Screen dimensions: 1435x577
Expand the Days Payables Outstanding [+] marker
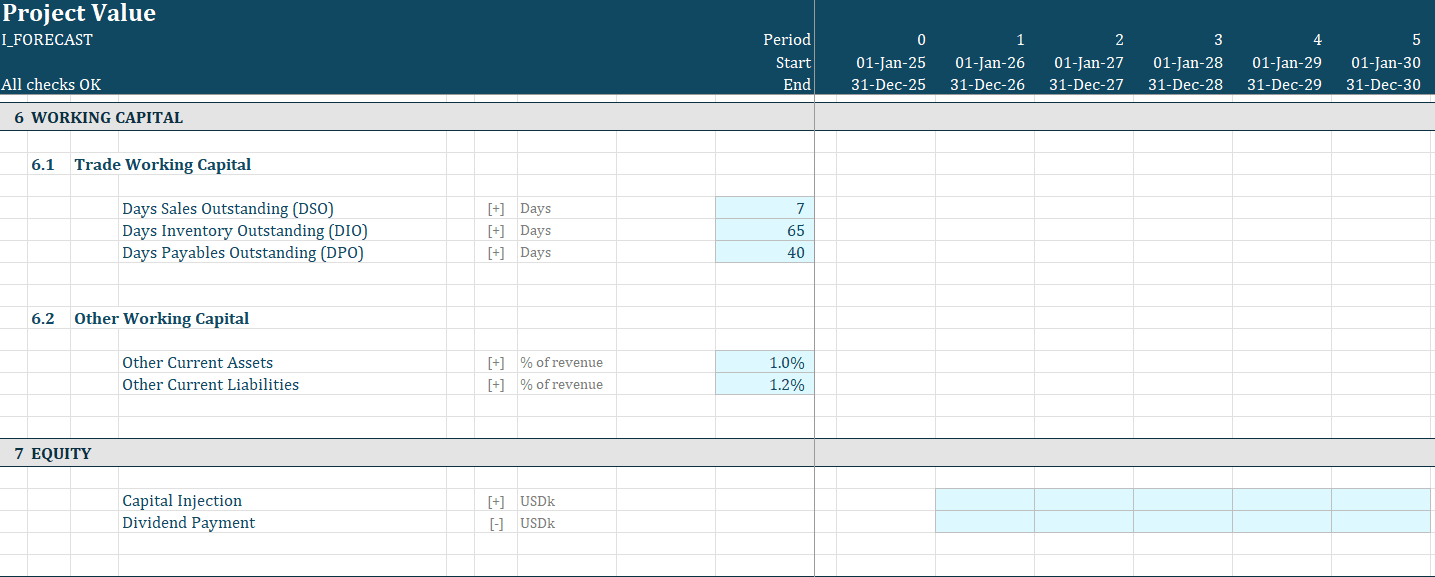coord(496,252)
